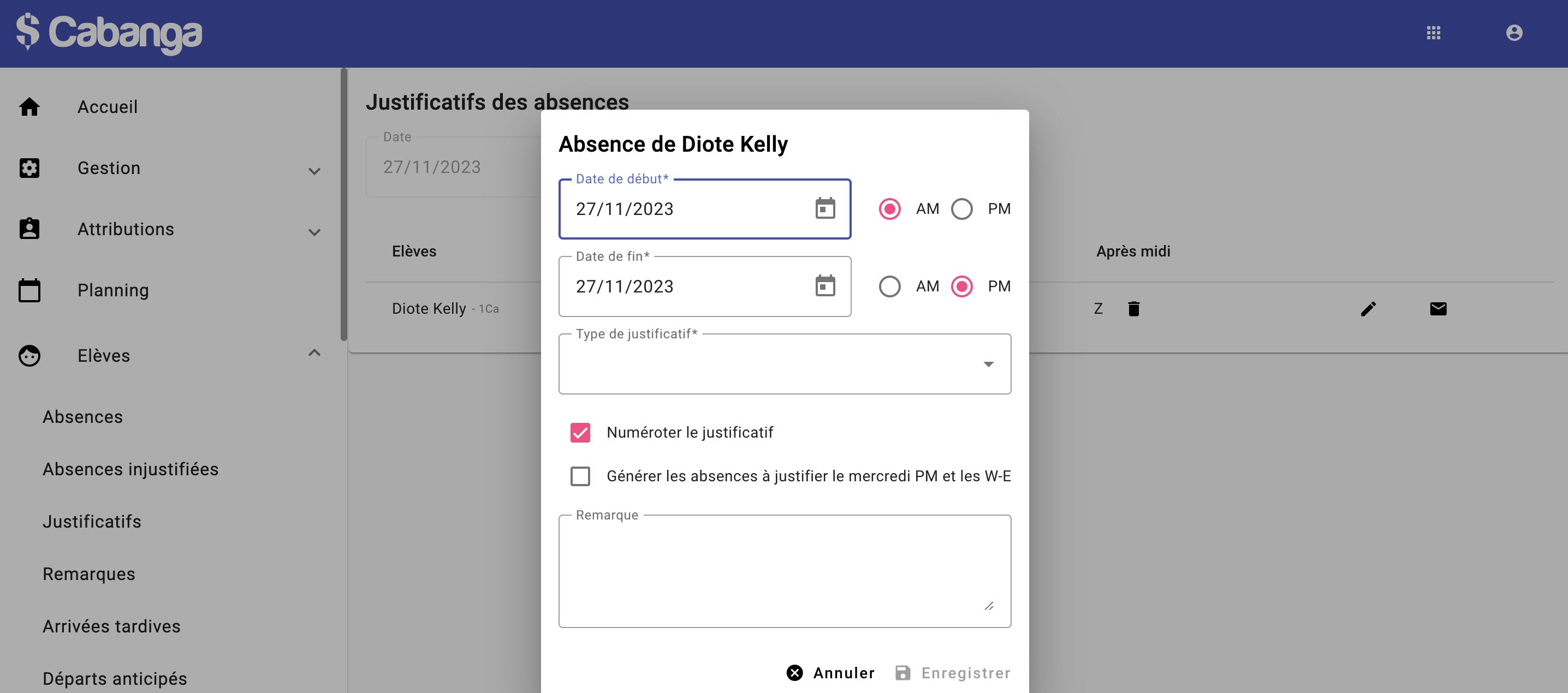Click the Cabanga logo
This screenshot has height=693, width=1568.
(x=109, y=33)
